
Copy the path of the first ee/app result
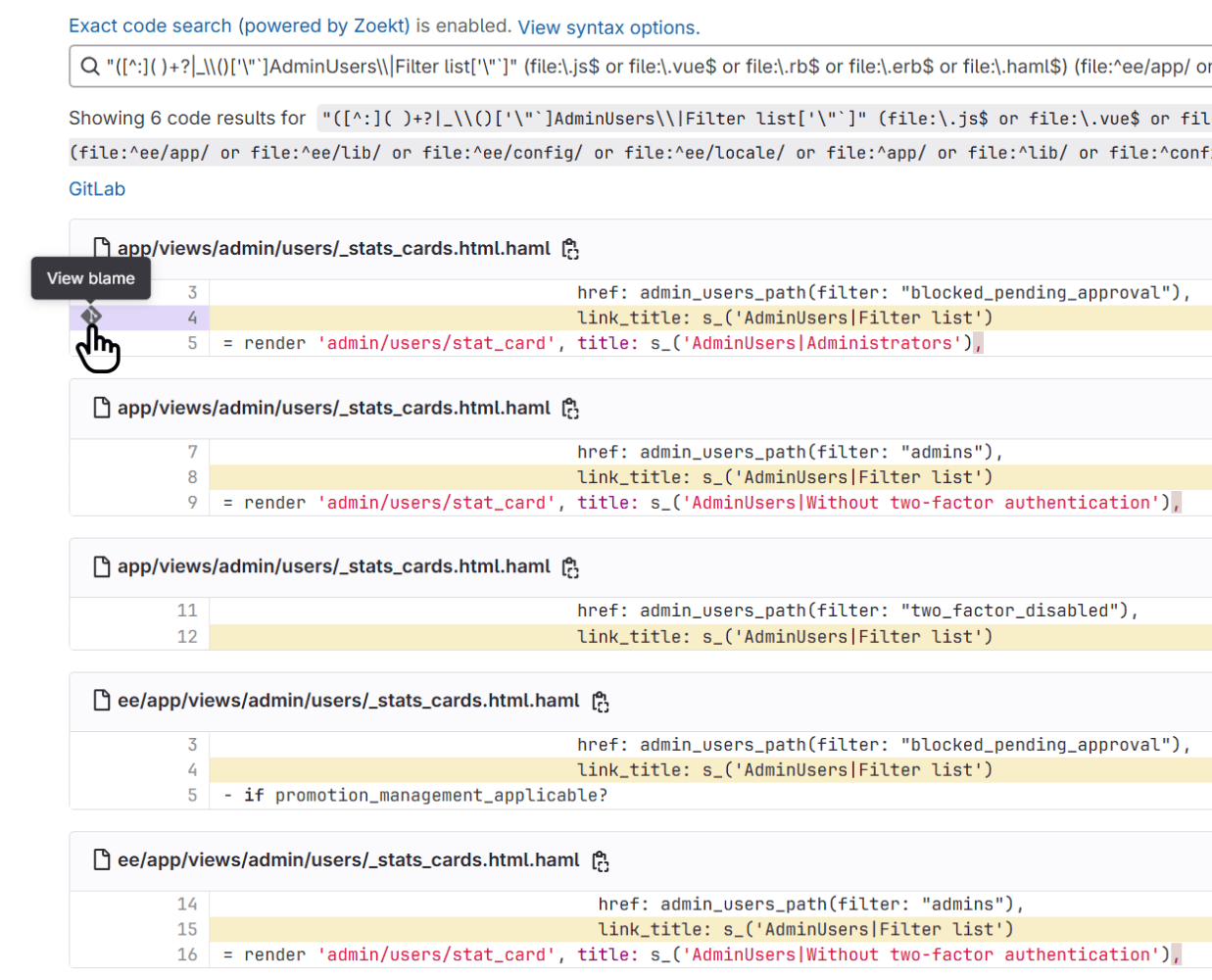pyautogui.click(x=601, y=701)
